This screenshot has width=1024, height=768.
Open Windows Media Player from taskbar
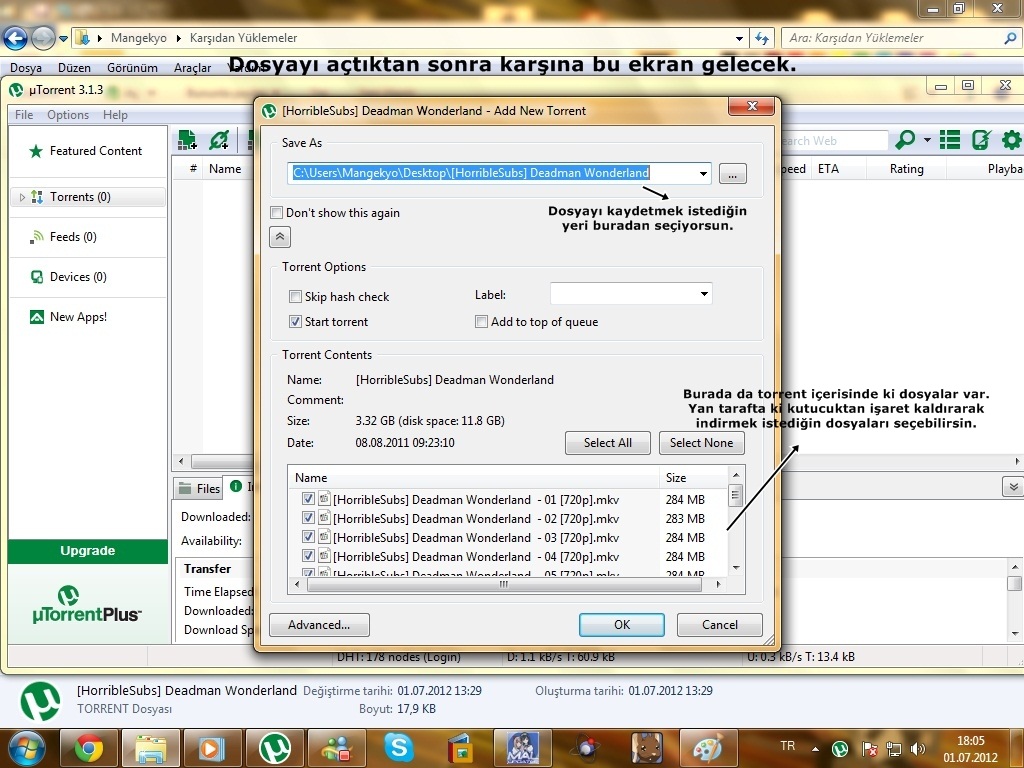point(213,748)
